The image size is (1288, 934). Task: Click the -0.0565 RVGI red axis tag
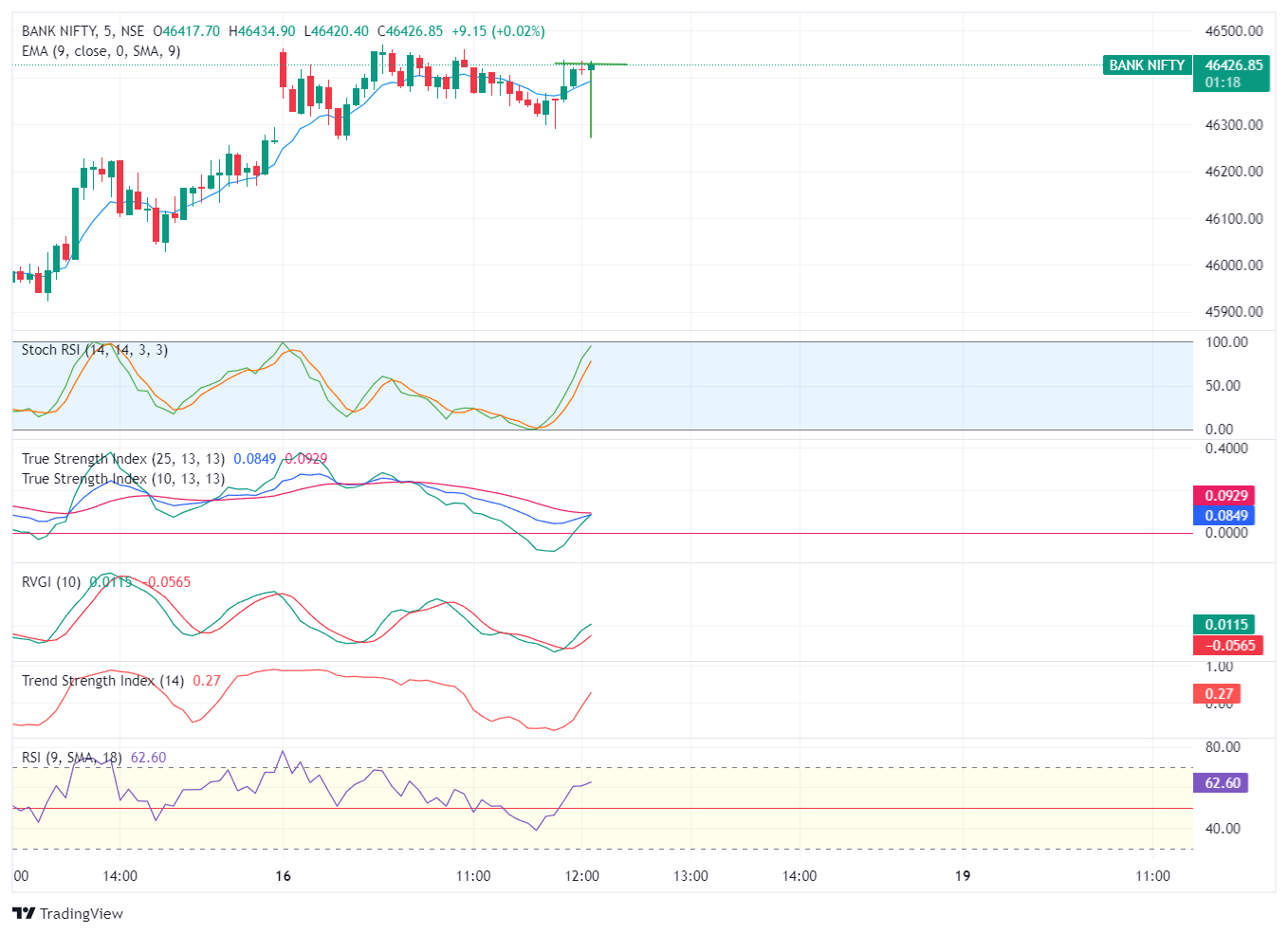(x=1228, y=646)
